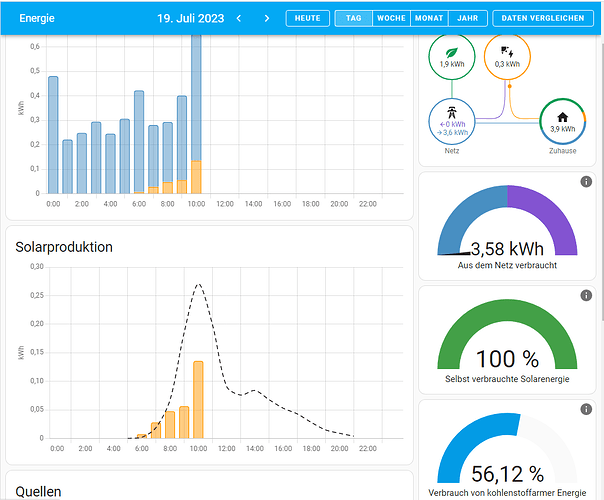Switch to the JAHR period view
Viewport: 604px width, 500px height.
467,18
